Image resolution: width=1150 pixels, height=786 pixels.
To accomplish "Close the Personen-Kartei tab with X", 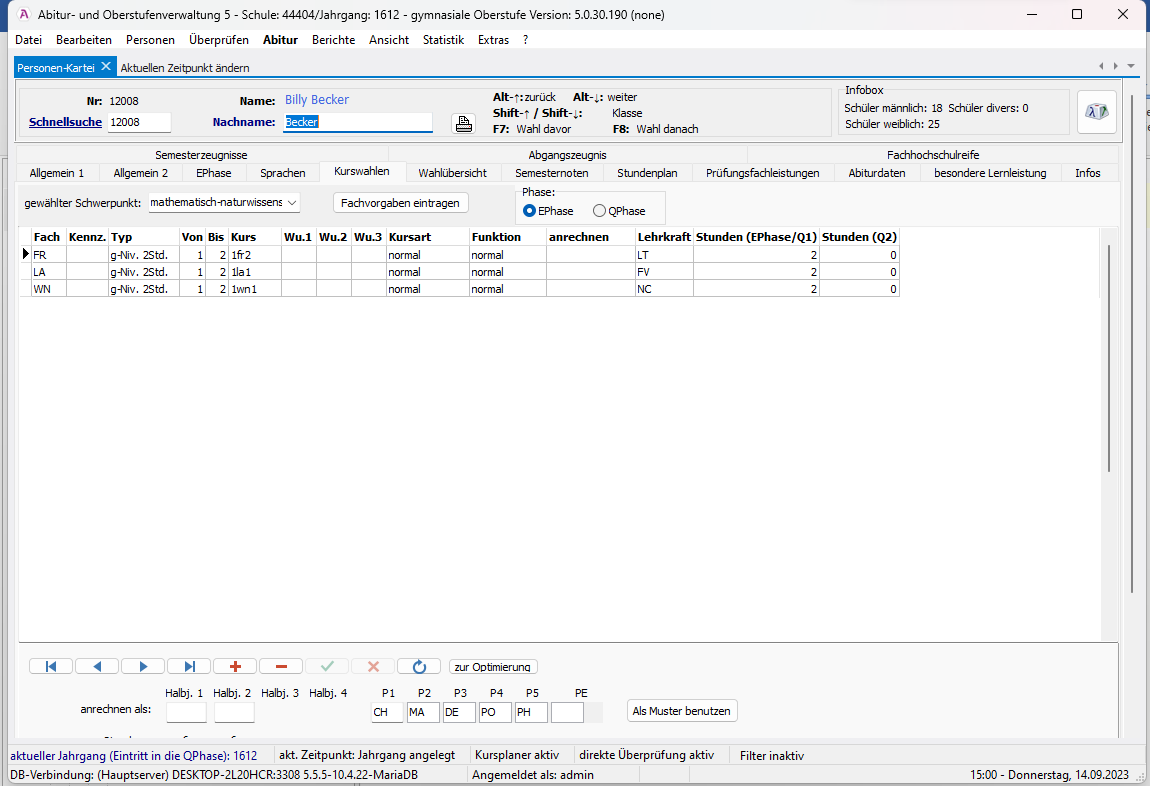I will click(x=106, y=66).
